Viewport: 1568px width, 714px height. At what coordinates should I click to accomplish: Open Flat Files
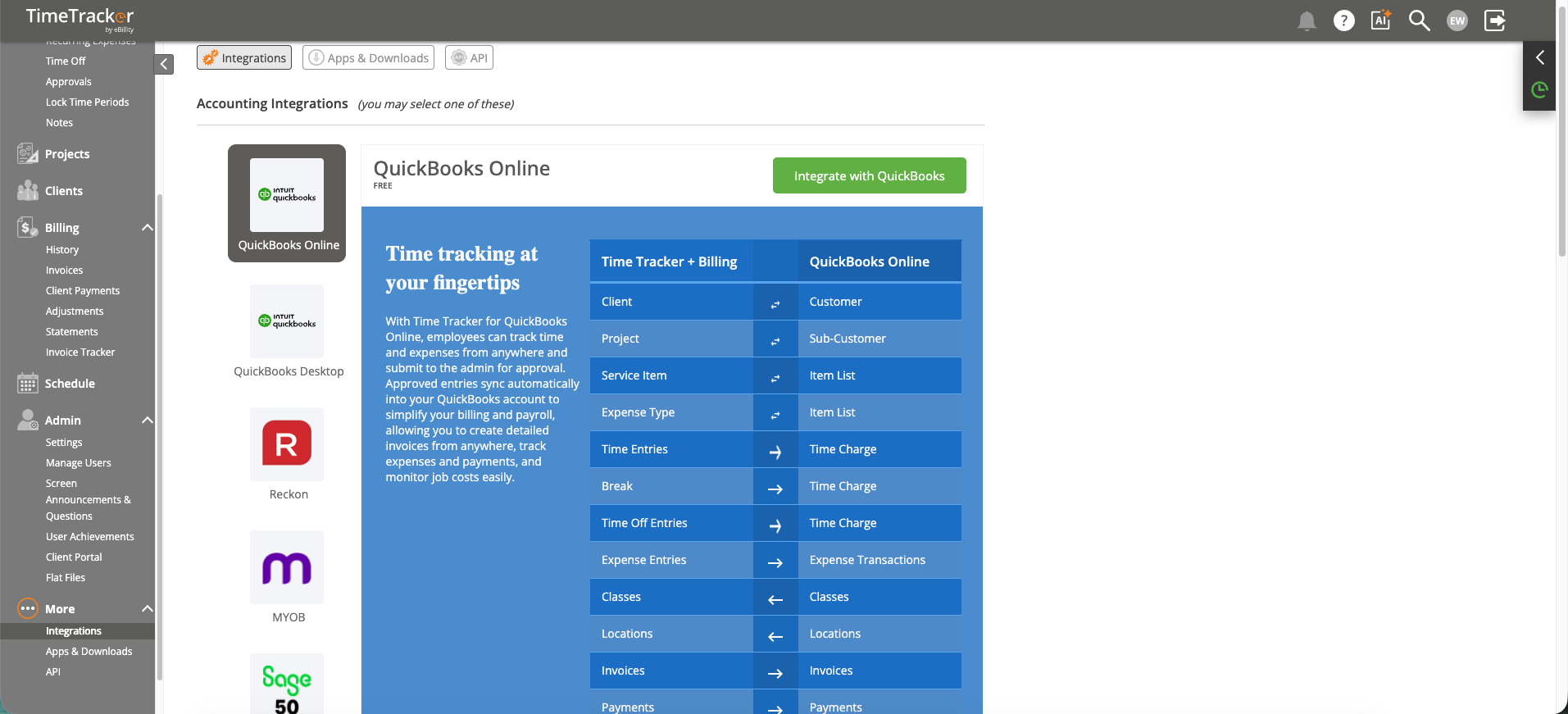point(66,578)
